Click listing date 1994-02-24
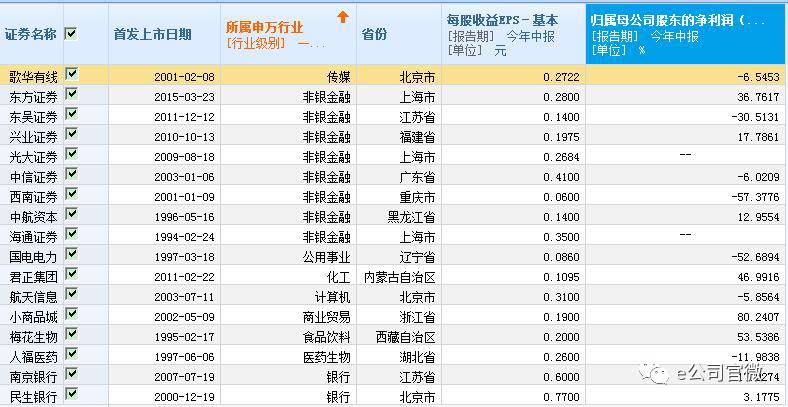Screen dimensions: 788x407 click(184, 237)
